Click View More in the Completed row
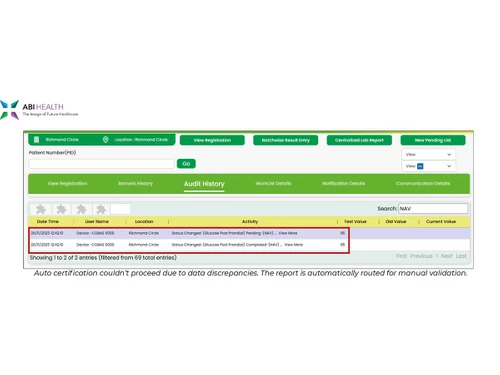This screenshot has height=375, width=500. tap(293, 245)
